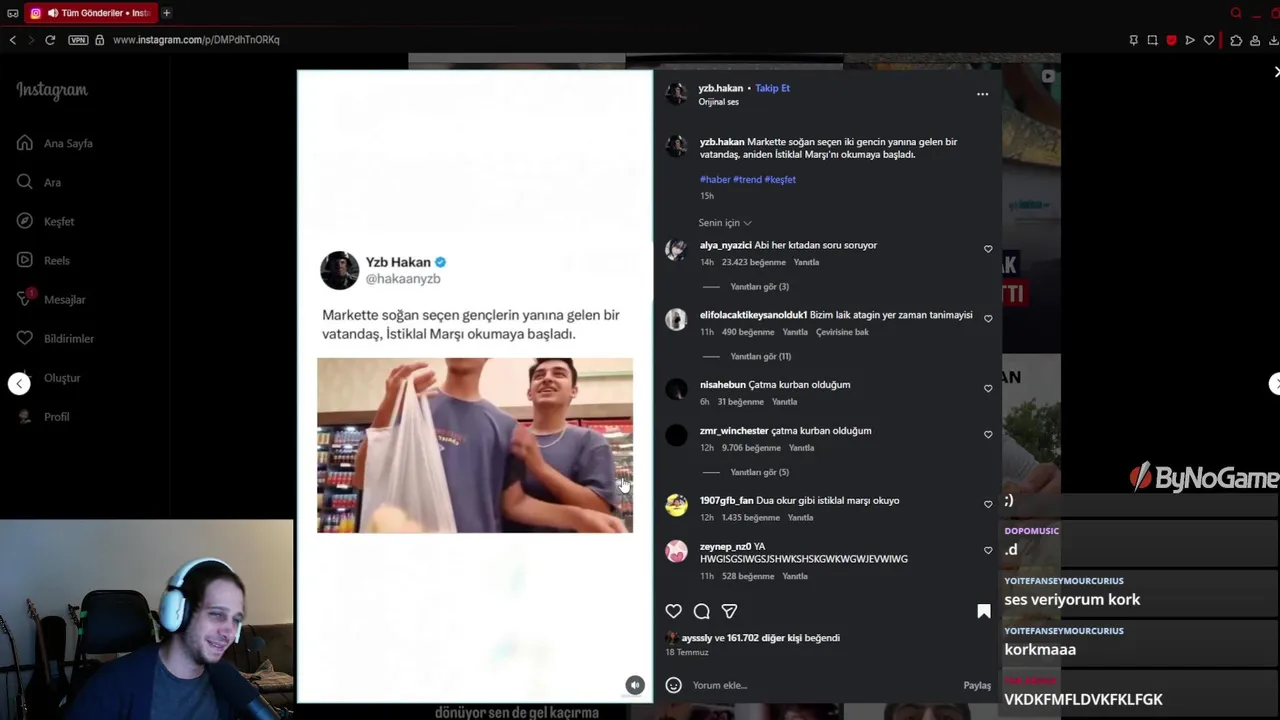Like alya_nyazici's comment heart

pyautogui.click(x=988, y=249)
